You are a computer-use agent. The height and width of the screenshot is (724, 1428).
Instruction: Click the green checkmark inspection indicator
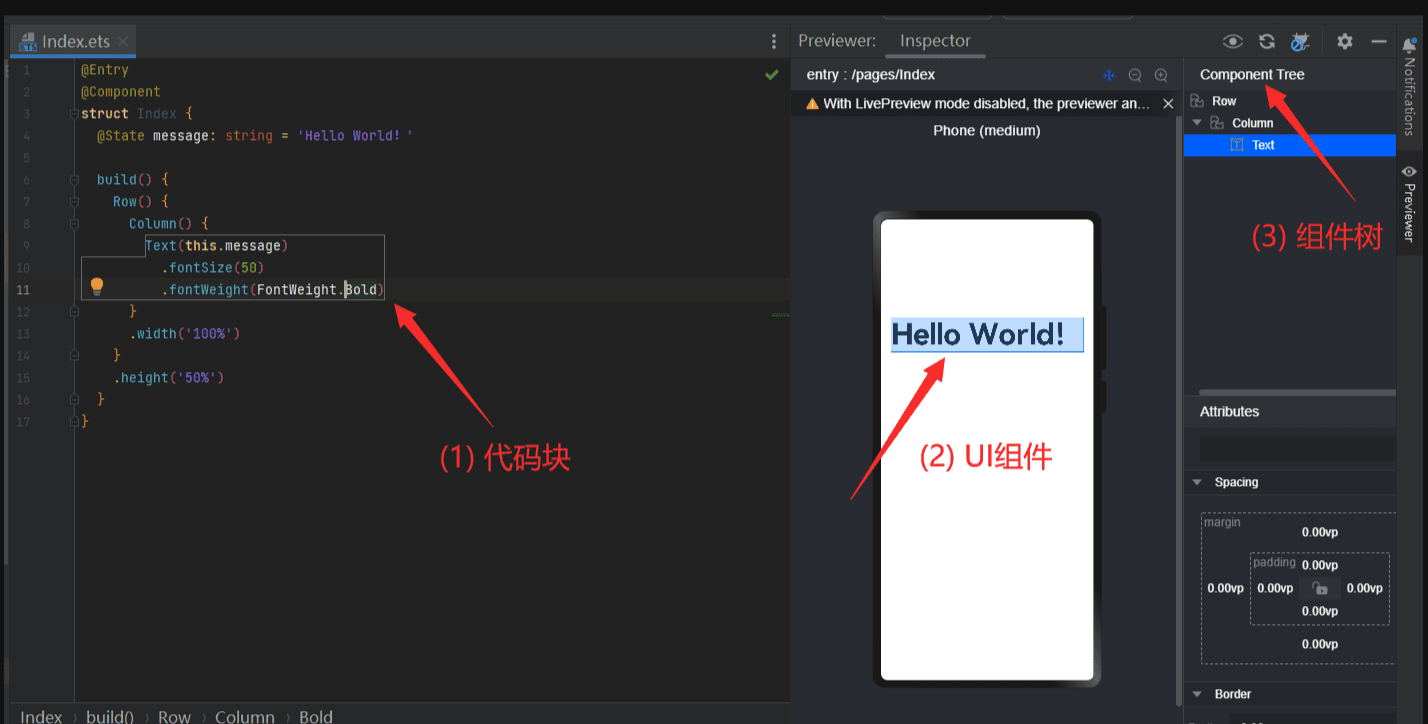tap(772, 75)
